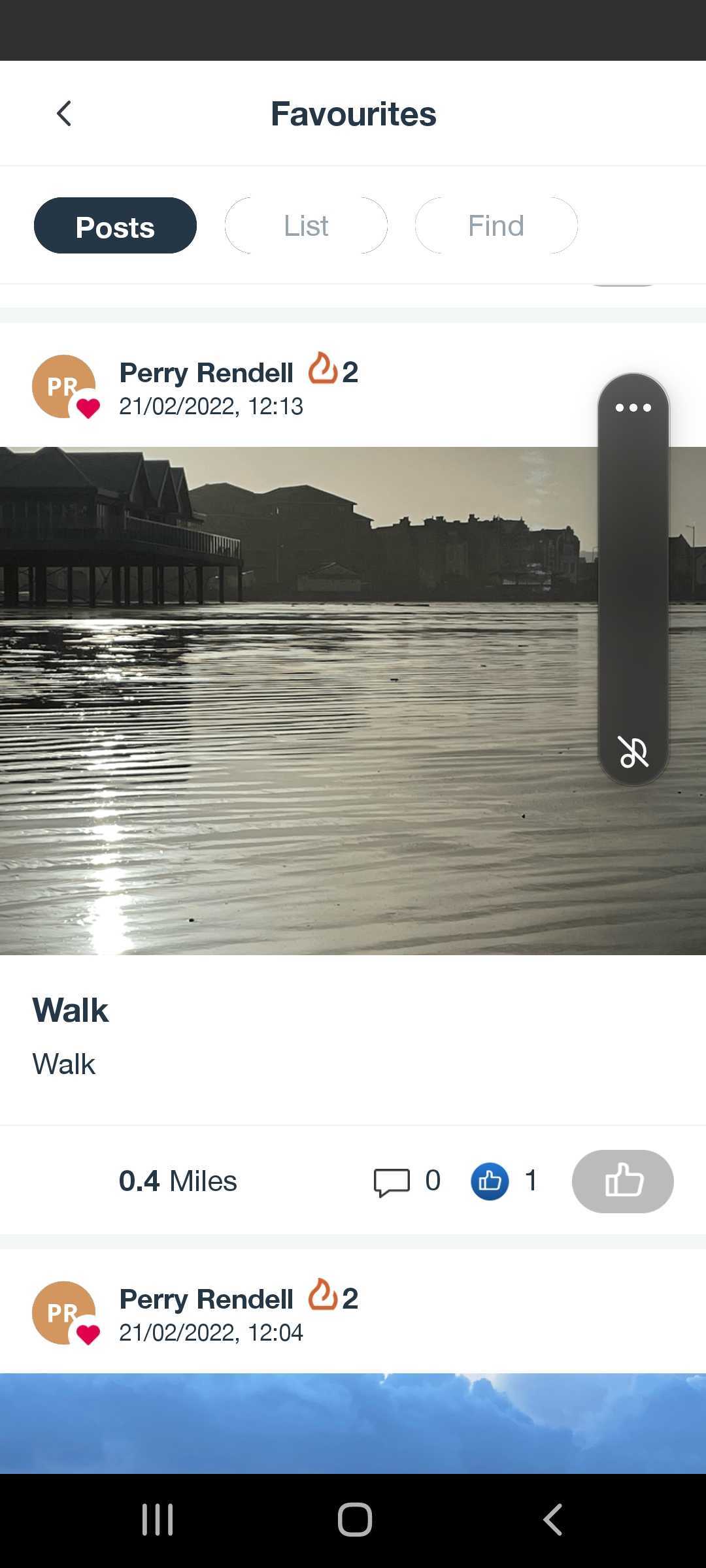706x1568 pixels.
Task: Switch to the List tab
Action: [x=306, y=225]
